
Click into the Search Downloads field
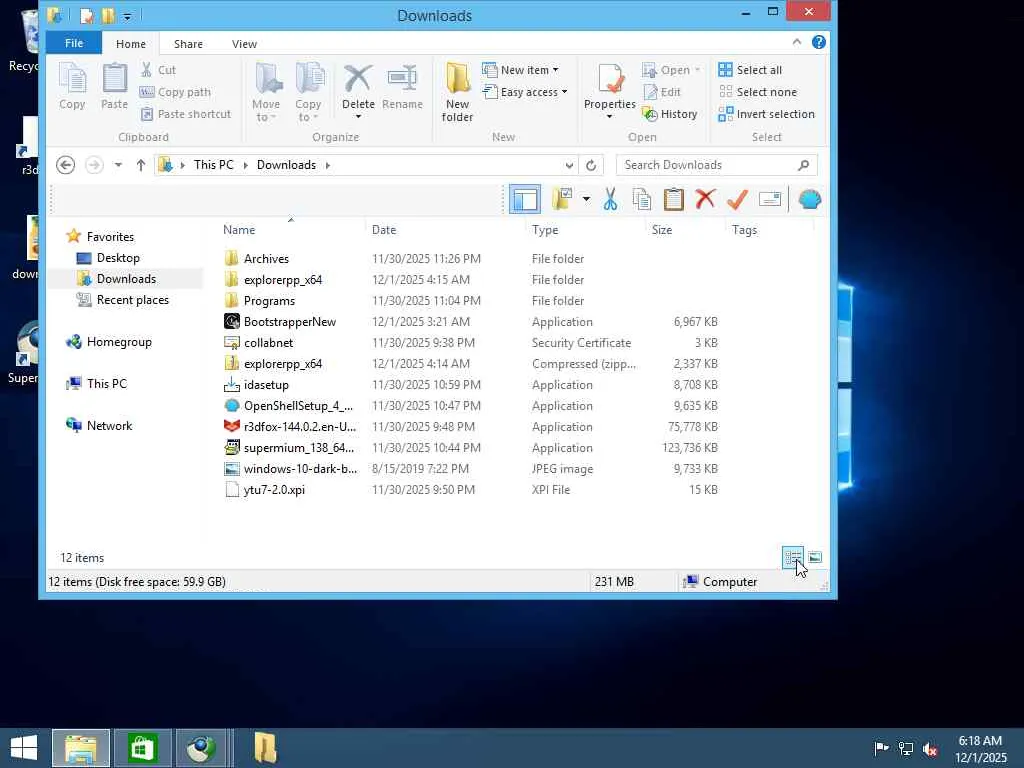click(x=716, y=165)
